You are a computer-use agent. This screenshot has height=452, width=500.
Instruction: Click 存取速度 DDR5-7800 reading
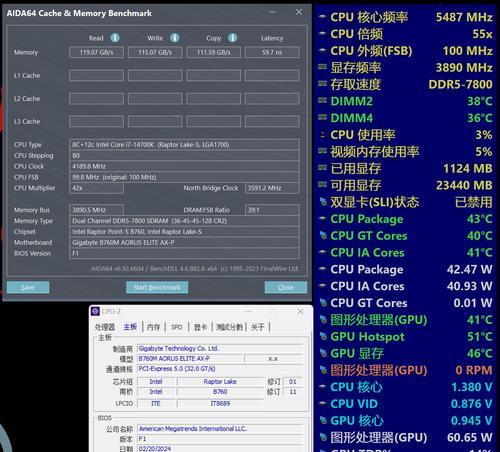click(460, 84)
